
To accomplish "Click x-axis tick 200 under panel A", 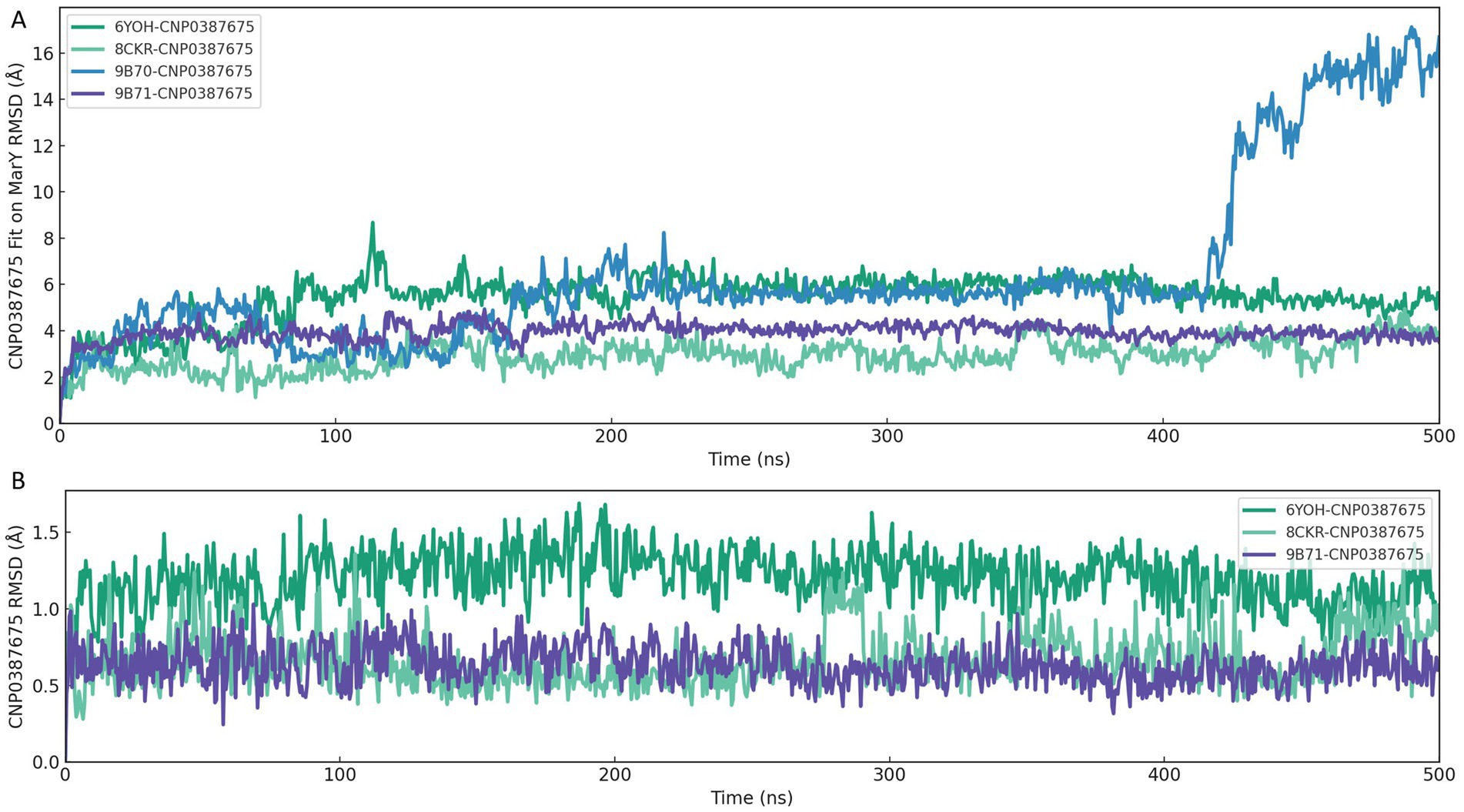I will point(611,436).
